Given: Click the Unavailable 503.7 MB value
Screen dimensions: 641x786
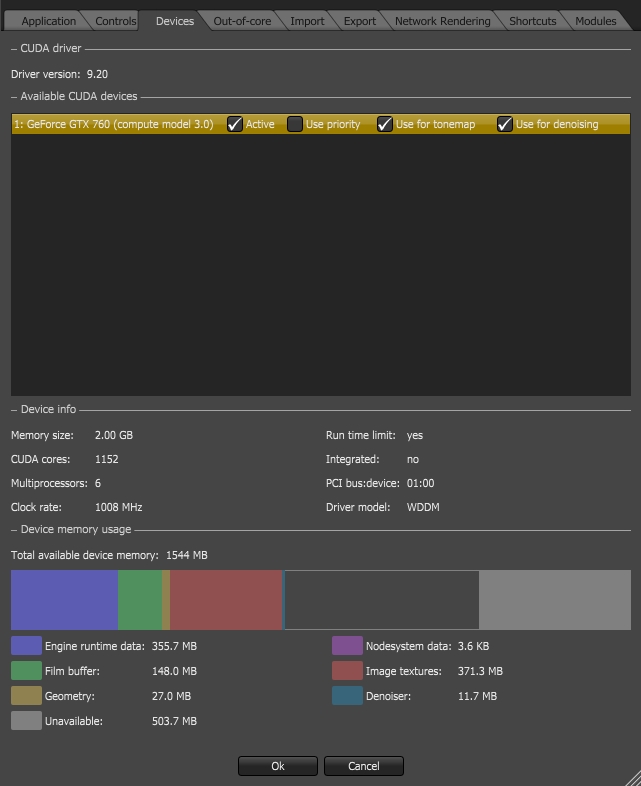Looking at the screenshot, I should 174,721.
